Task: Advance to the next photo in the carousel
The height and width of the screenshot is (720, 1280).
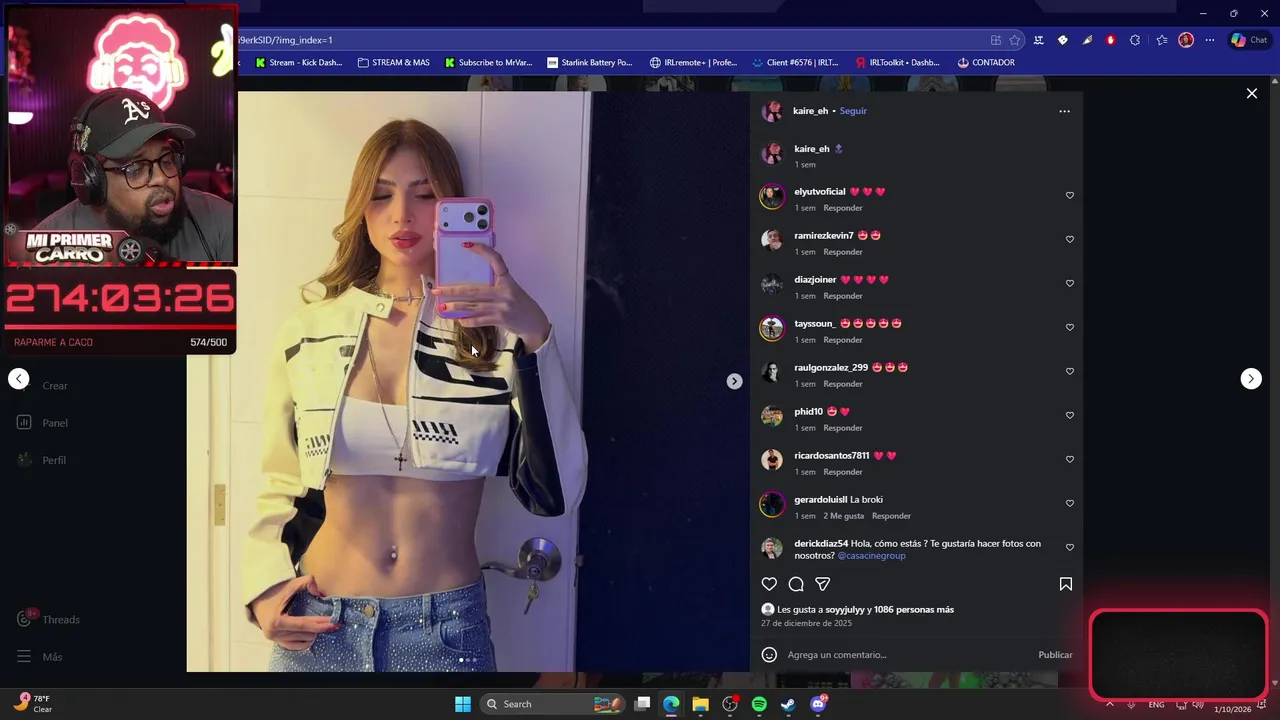Action: pos(734,381)
